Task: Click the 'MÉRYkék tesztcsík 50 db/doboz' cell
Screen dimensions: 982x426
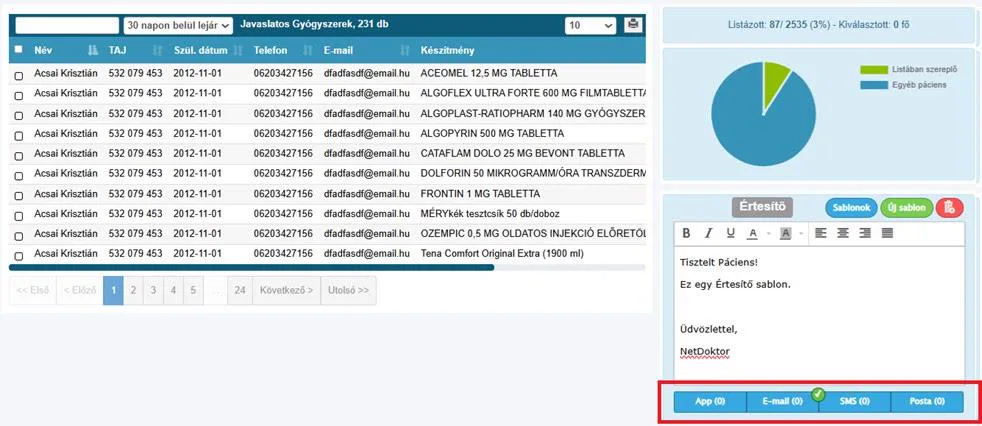Action: coord(490,214)
